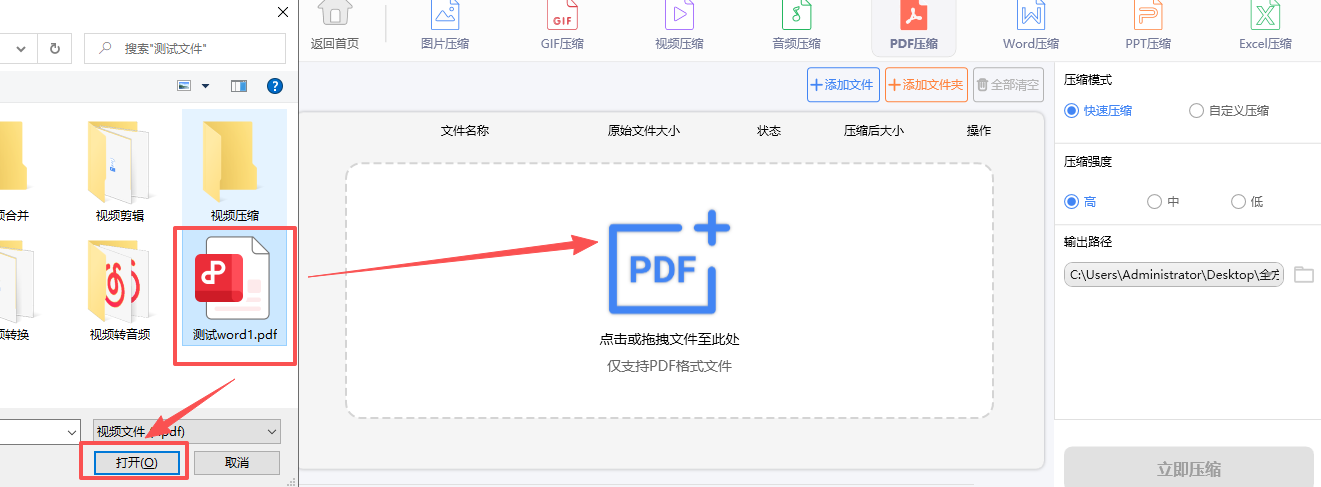Change the file view layout icon
The width and height of the screenshot is (1321, 487).
point(184,87)
